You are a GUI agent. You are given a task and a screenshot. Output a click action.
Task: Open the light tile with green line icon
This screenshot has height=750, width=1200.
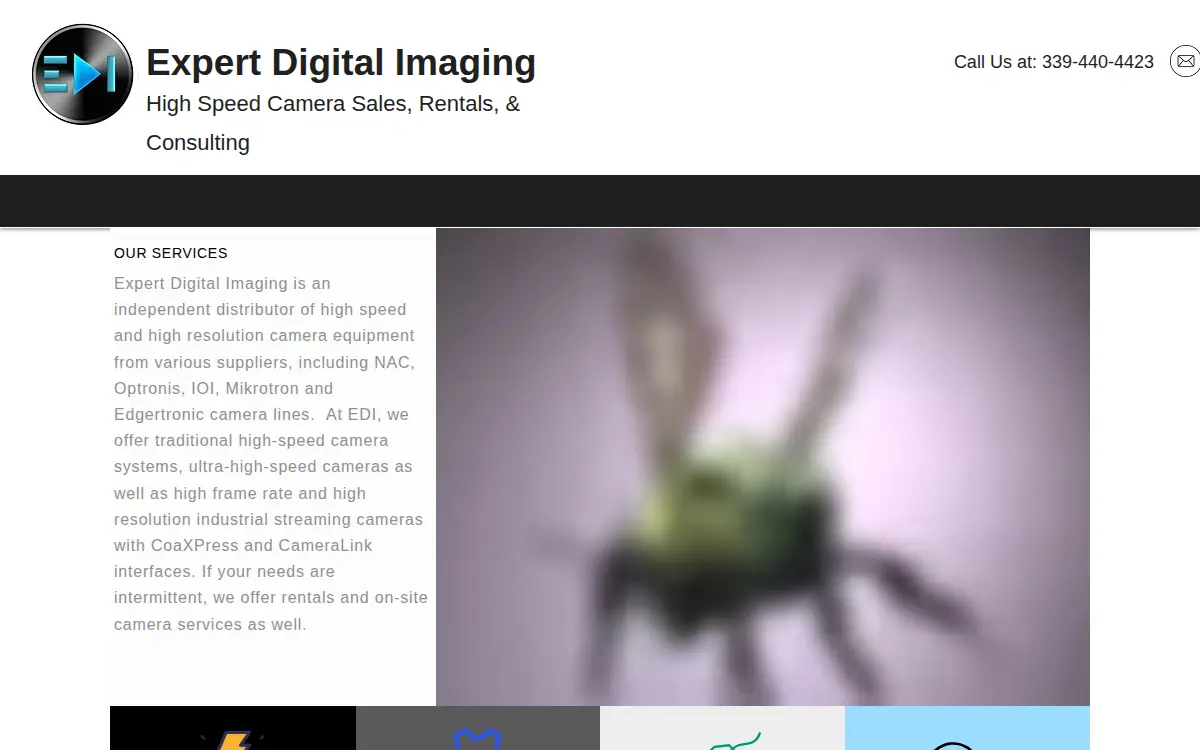722,728
